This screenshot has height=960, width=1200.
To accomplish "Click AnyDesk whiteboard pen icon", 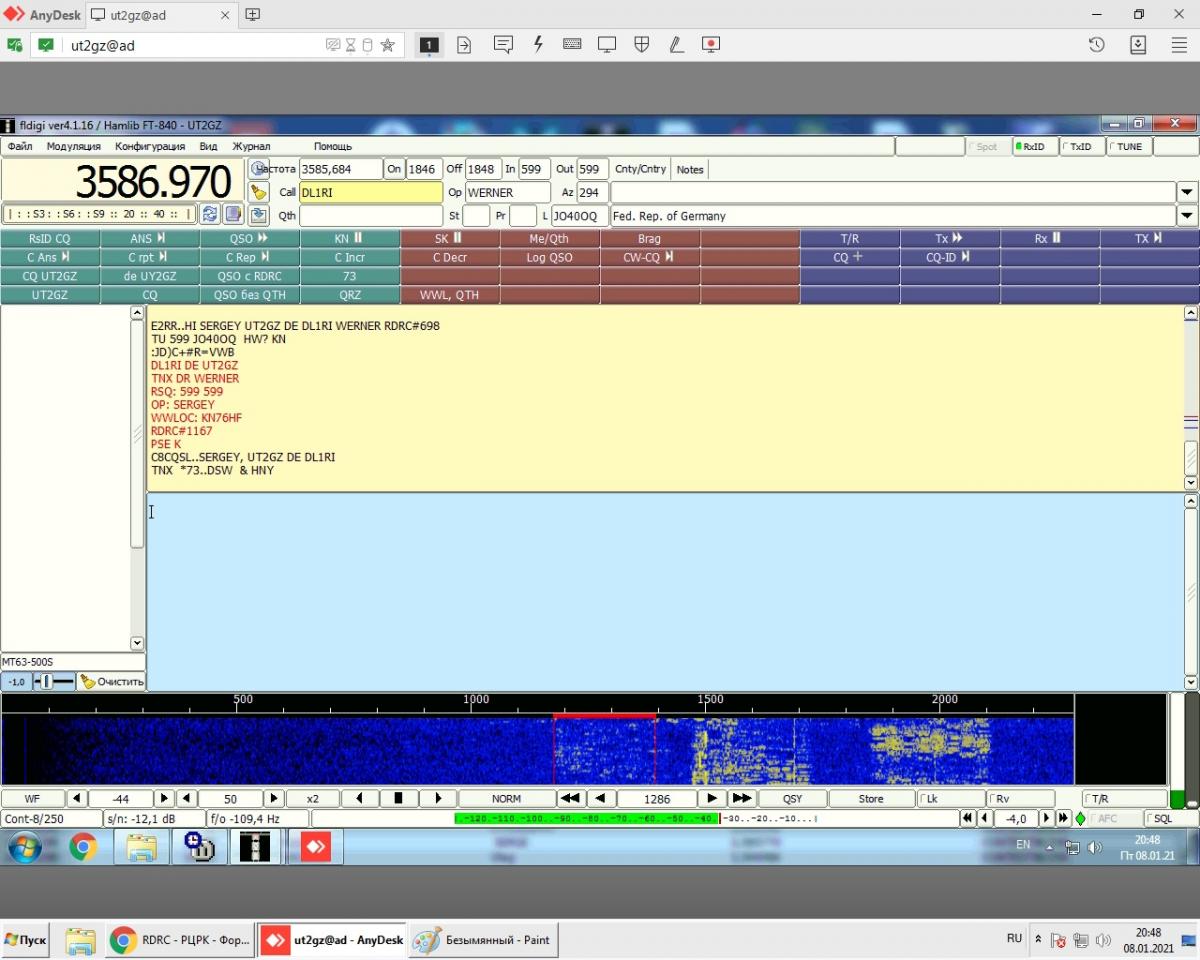I will pos(676,45).
